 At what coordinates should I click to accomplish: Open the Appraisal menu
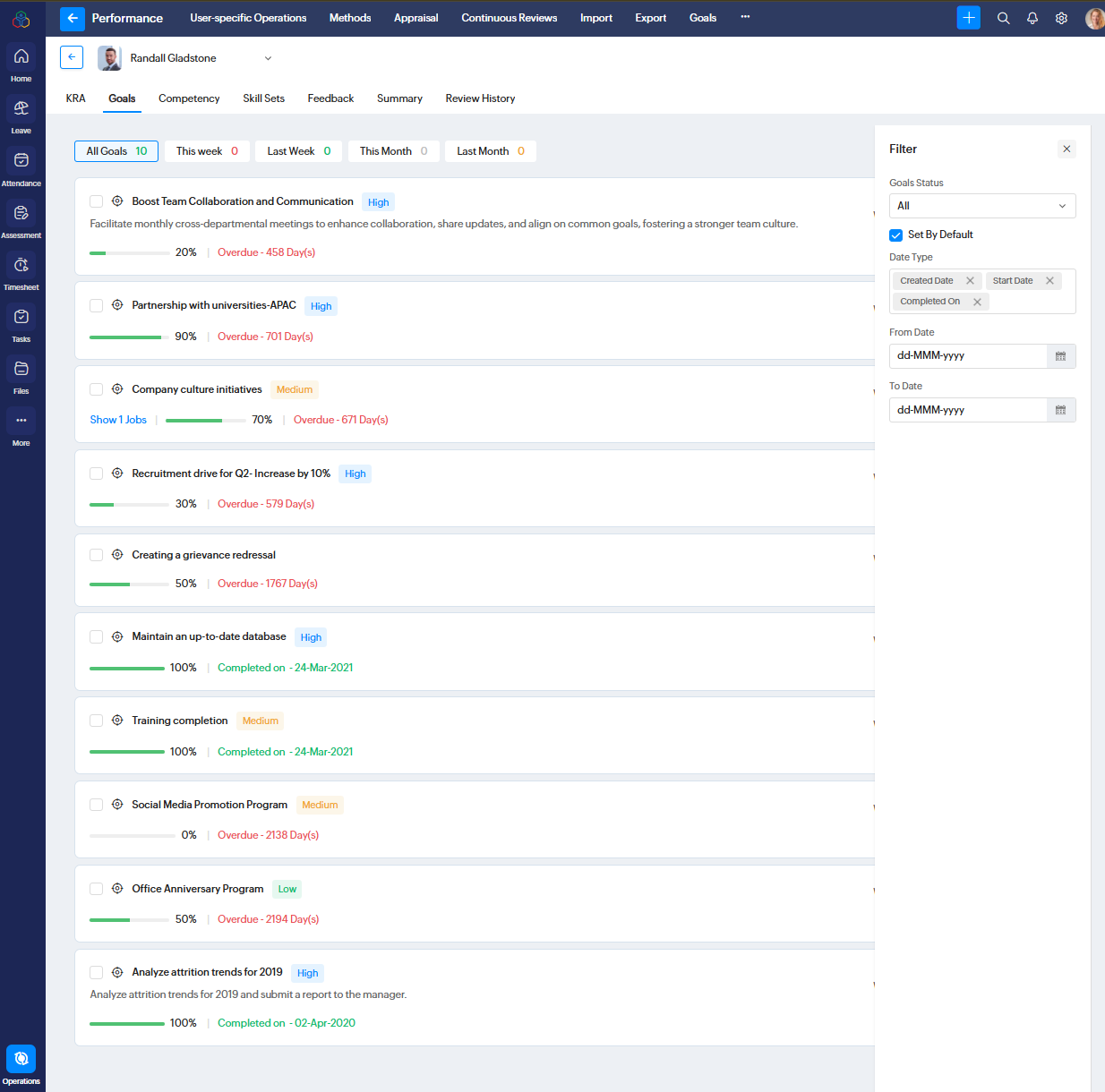click(416, 18)
